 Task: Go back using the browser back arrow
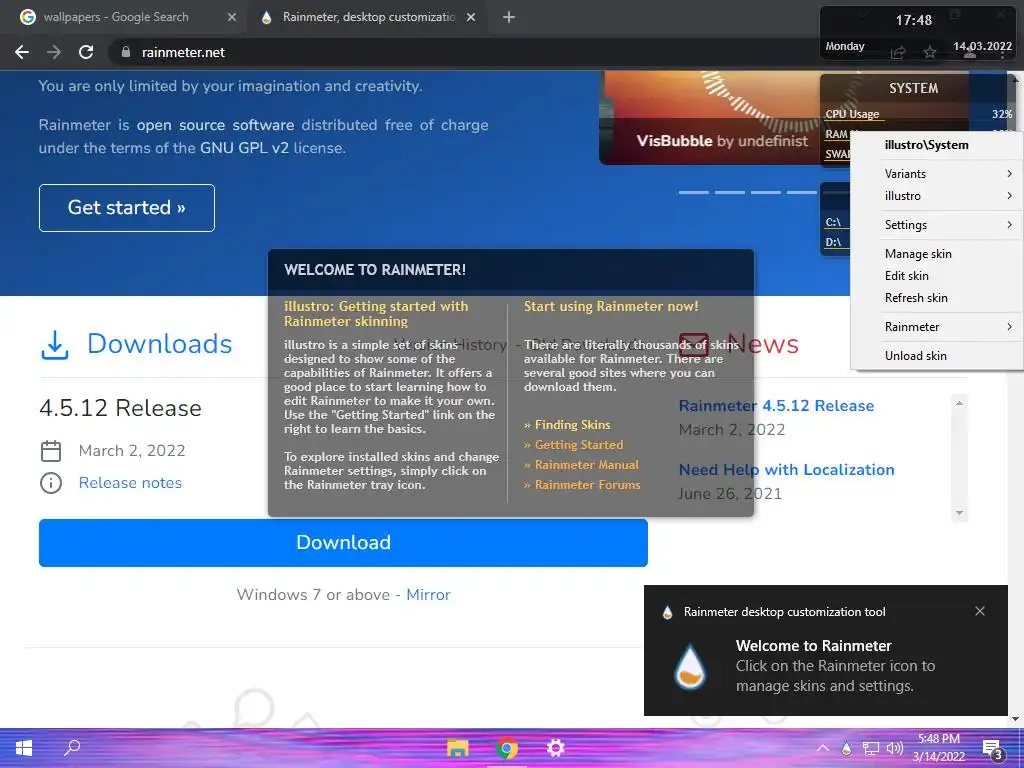pyautogui.click(x=22, y=52)
